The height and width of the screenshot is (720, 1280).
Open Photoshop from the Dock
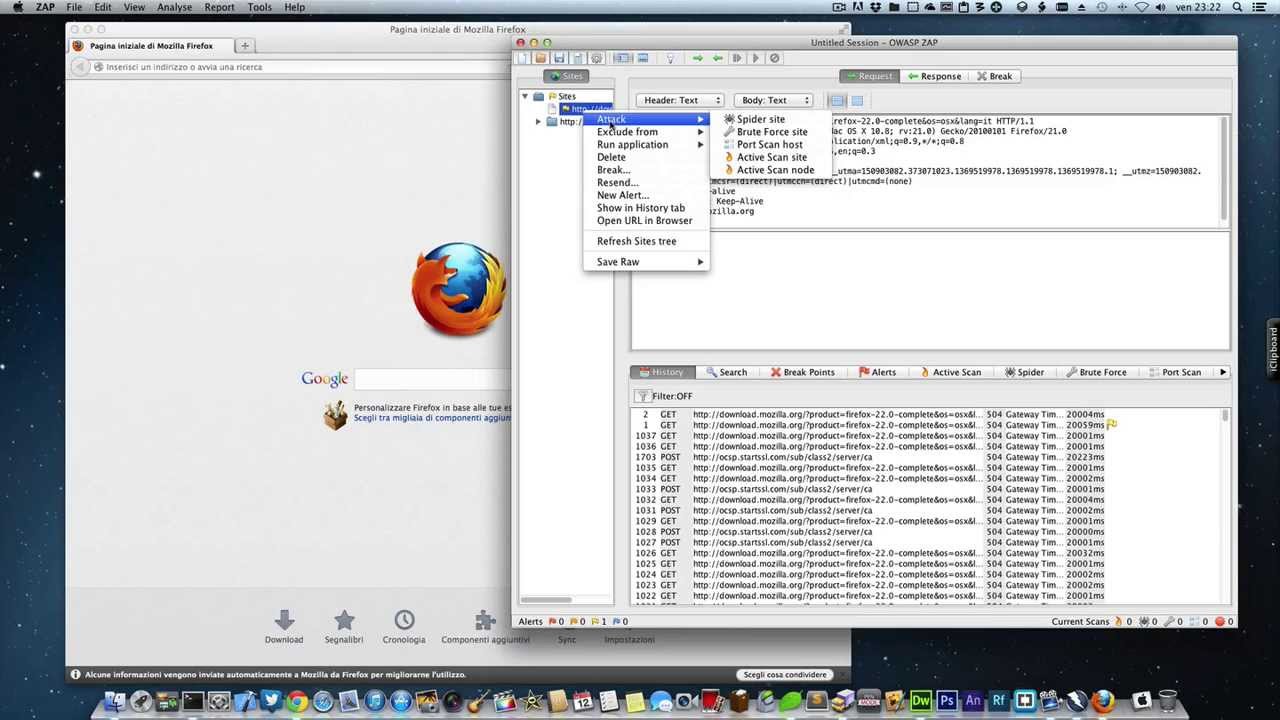pyautogui.click(x=946, y=701)
